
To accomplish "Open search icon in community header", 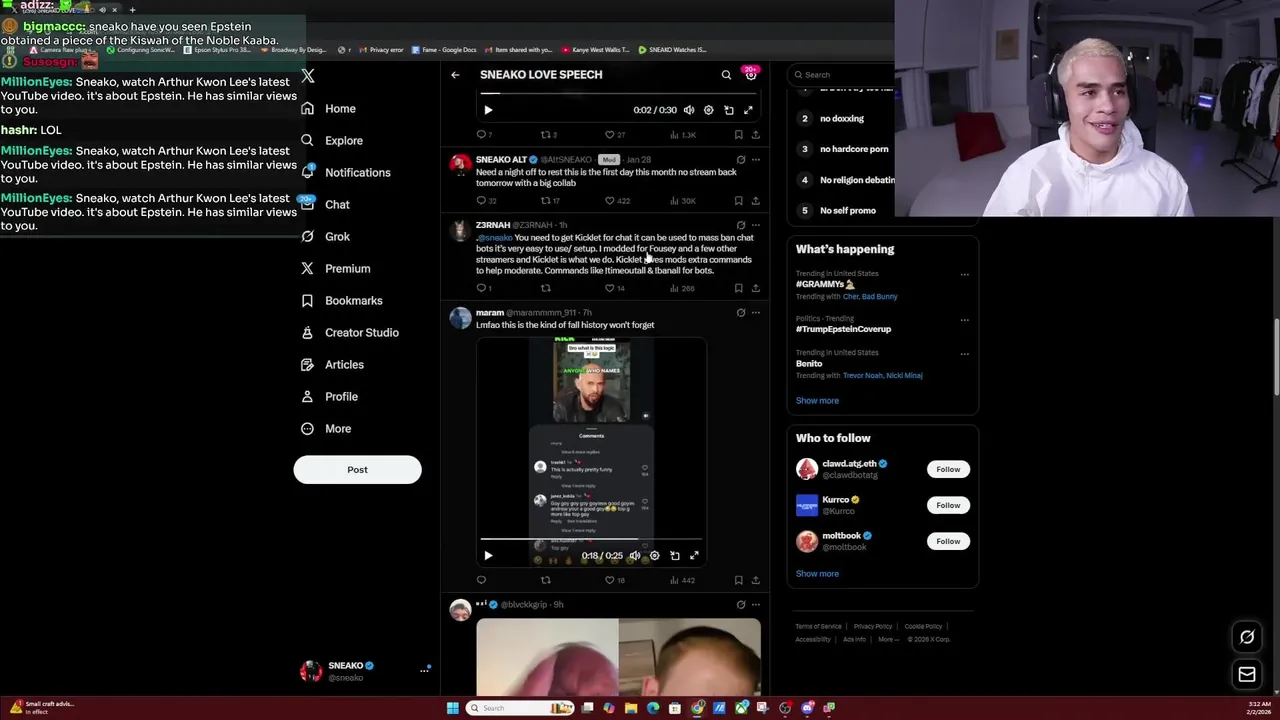I will point(726,75).
